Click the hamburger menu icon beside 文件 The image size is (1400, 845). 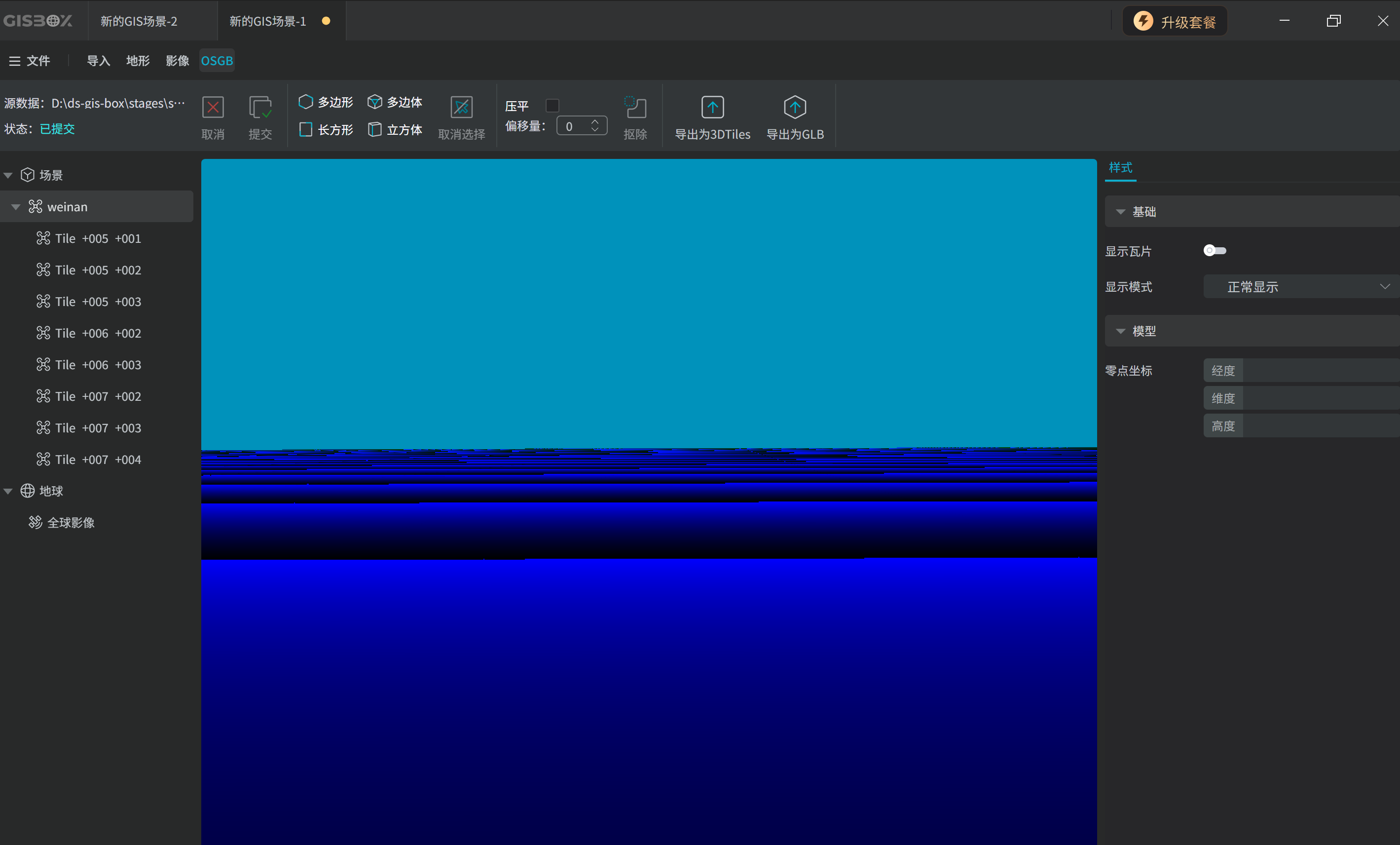coord(15,61)
